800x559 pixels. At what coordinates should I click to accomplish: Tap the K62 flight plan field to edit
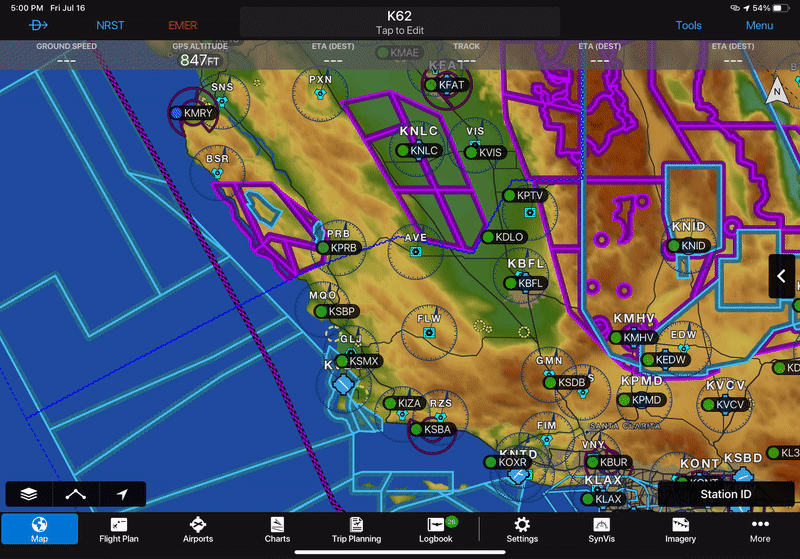pos(399,22)
